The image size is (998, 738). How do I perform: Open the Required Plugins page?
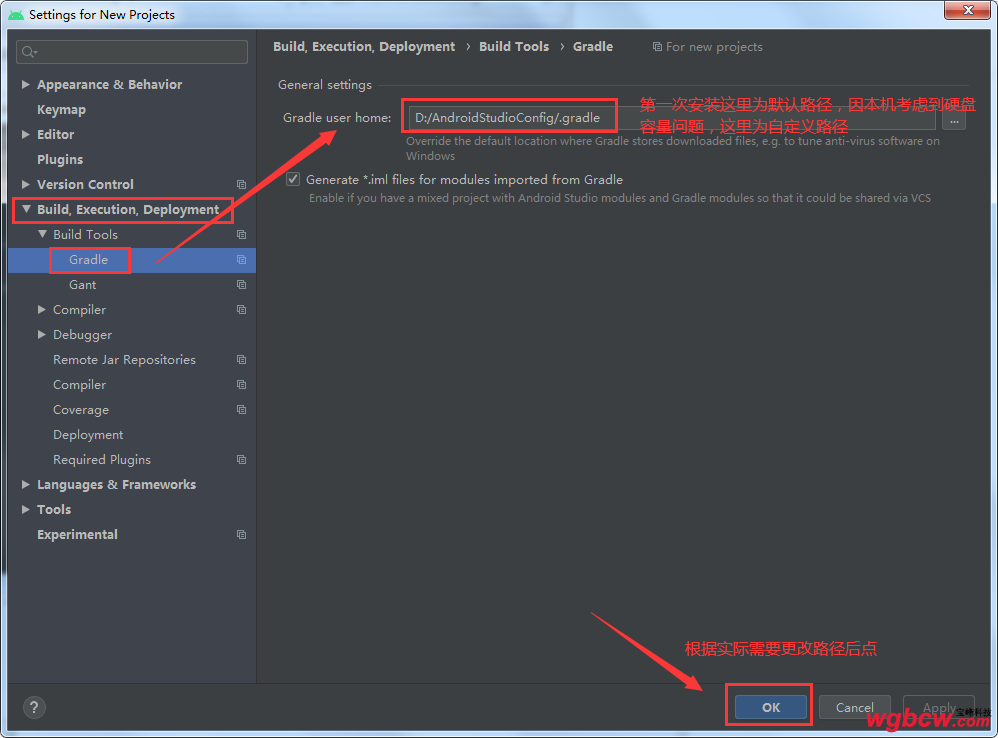(102, 459)
